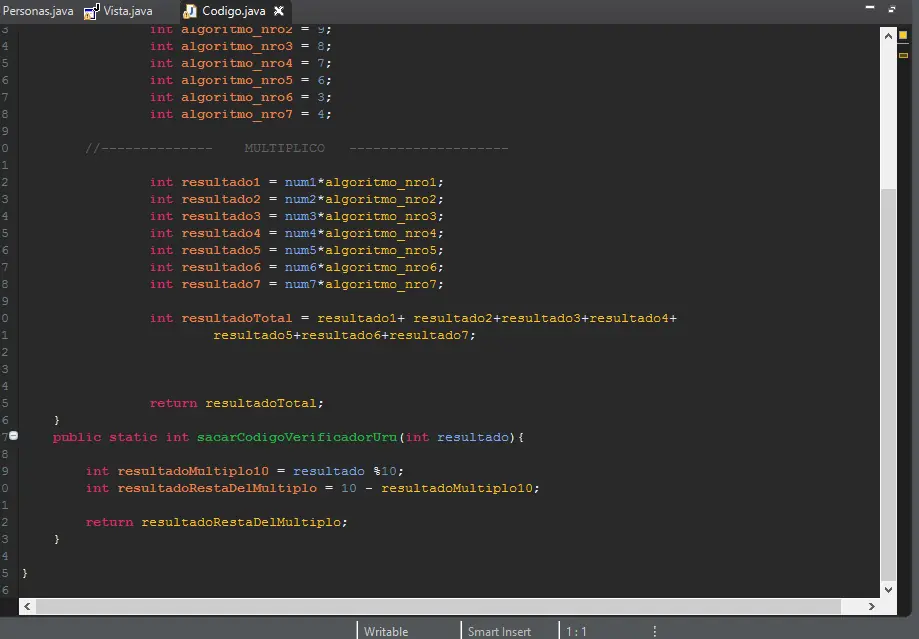Click the algoritmo_nro6 = 3 line
The image size is (919, 639).
point(240,97)
